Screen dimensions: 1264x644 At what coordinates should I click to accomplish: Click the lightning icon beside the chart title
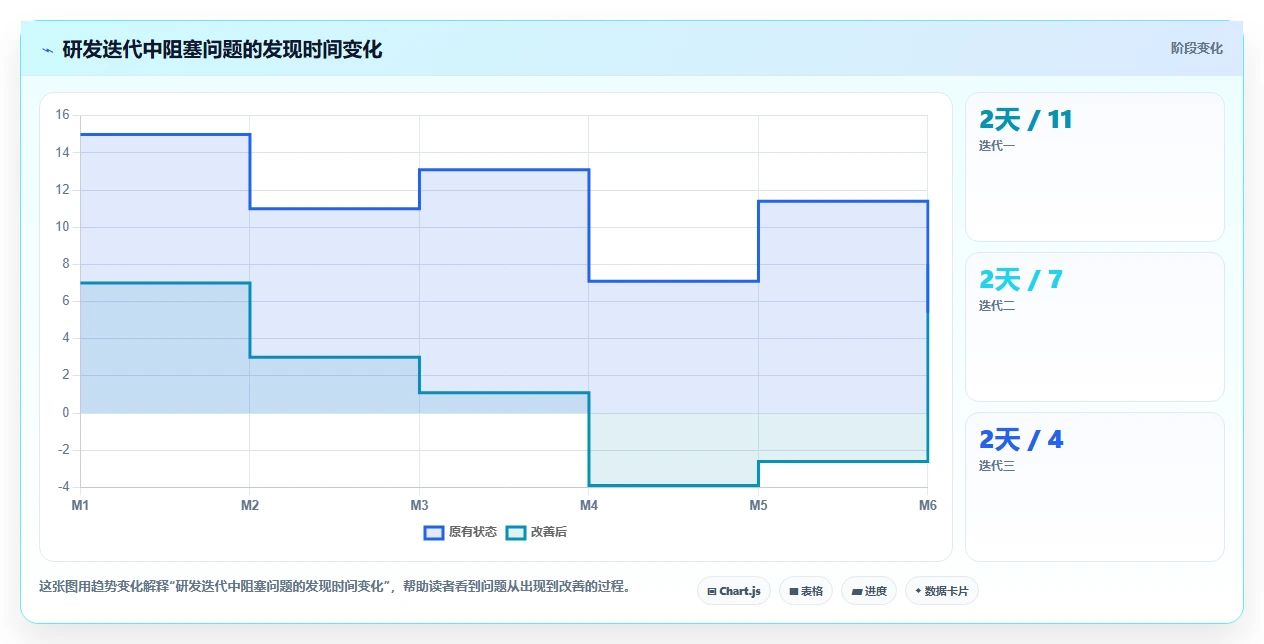click(48, 50)
